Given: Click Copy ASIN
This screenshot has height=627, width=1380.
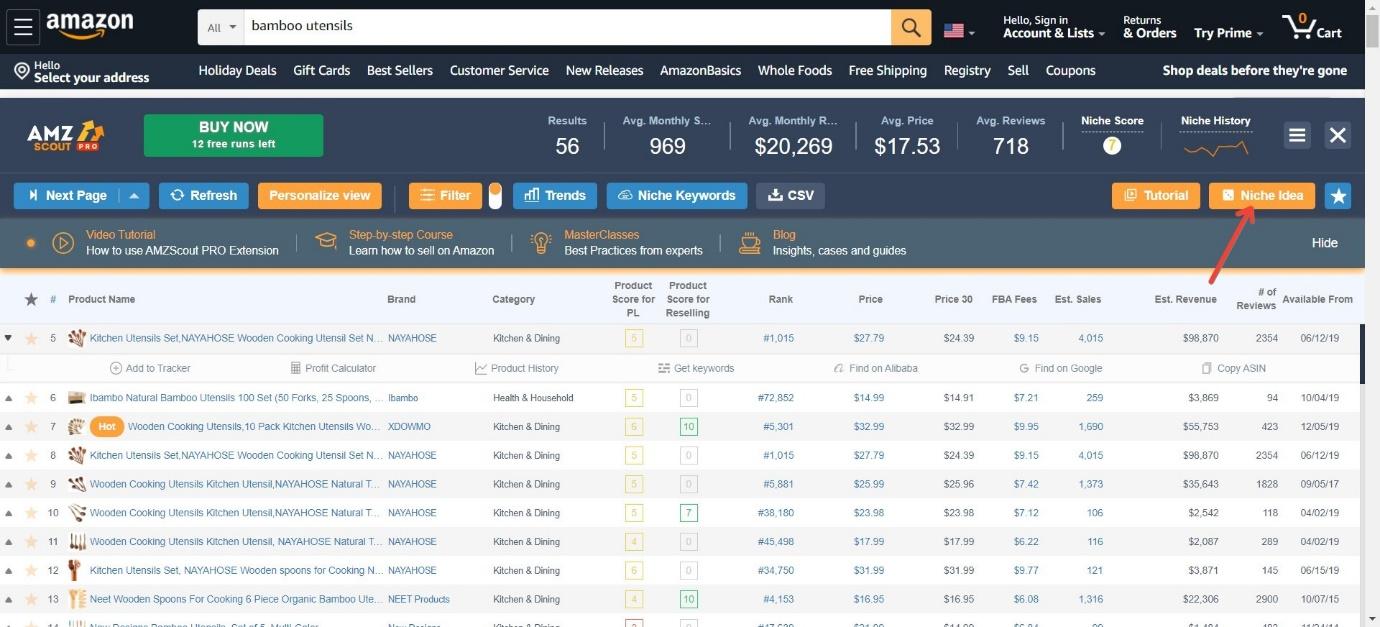Looking at the screenshot, I should click(x=1234, y=368).
